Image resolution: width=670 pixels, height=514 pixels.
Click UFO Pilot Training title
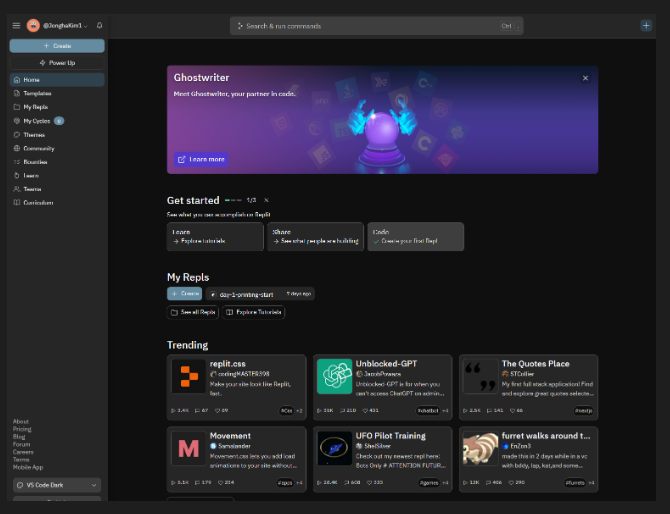point(391,436)
